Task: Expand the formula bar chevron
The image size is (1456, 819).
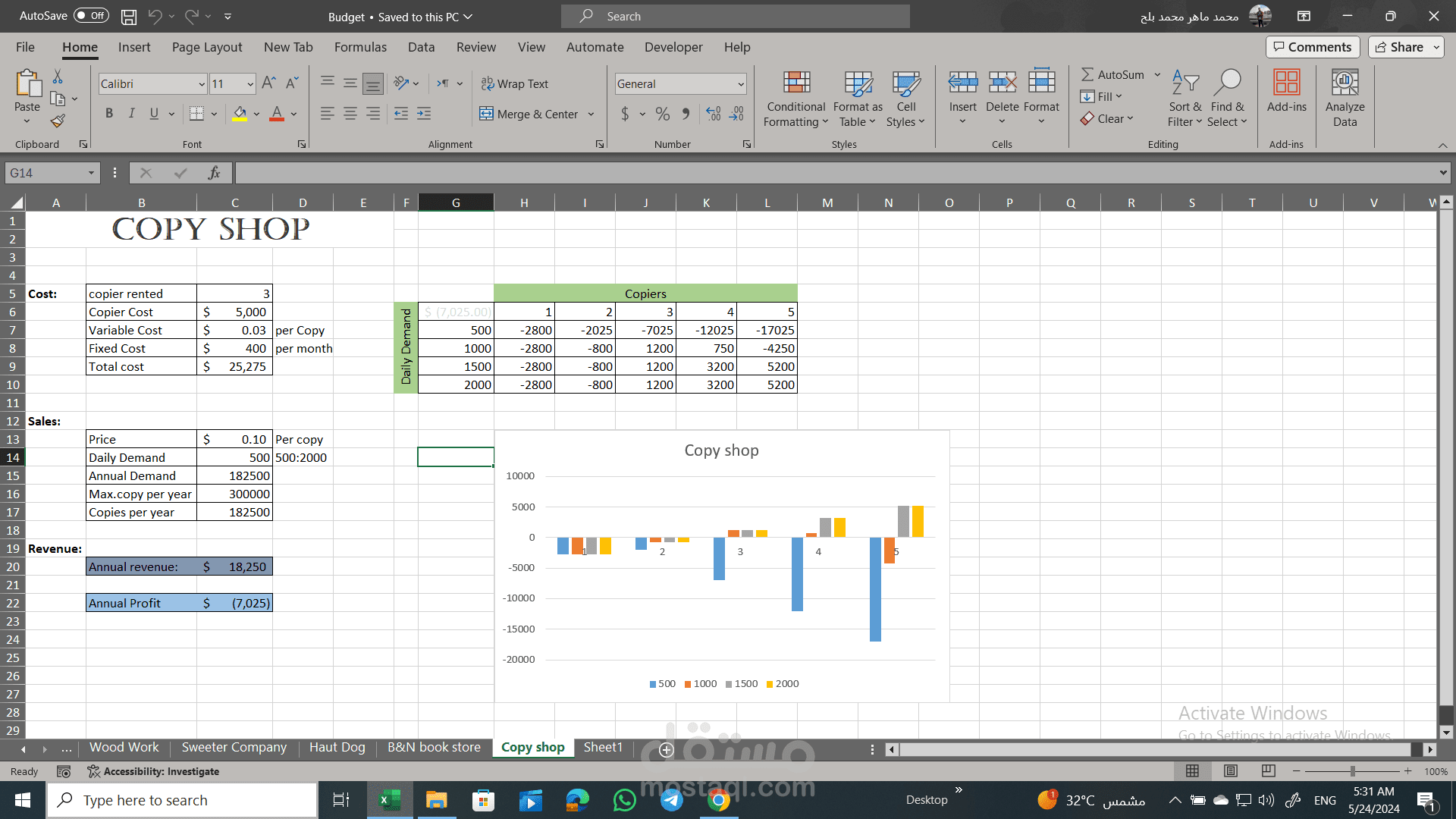Action: pos(1442,173)
